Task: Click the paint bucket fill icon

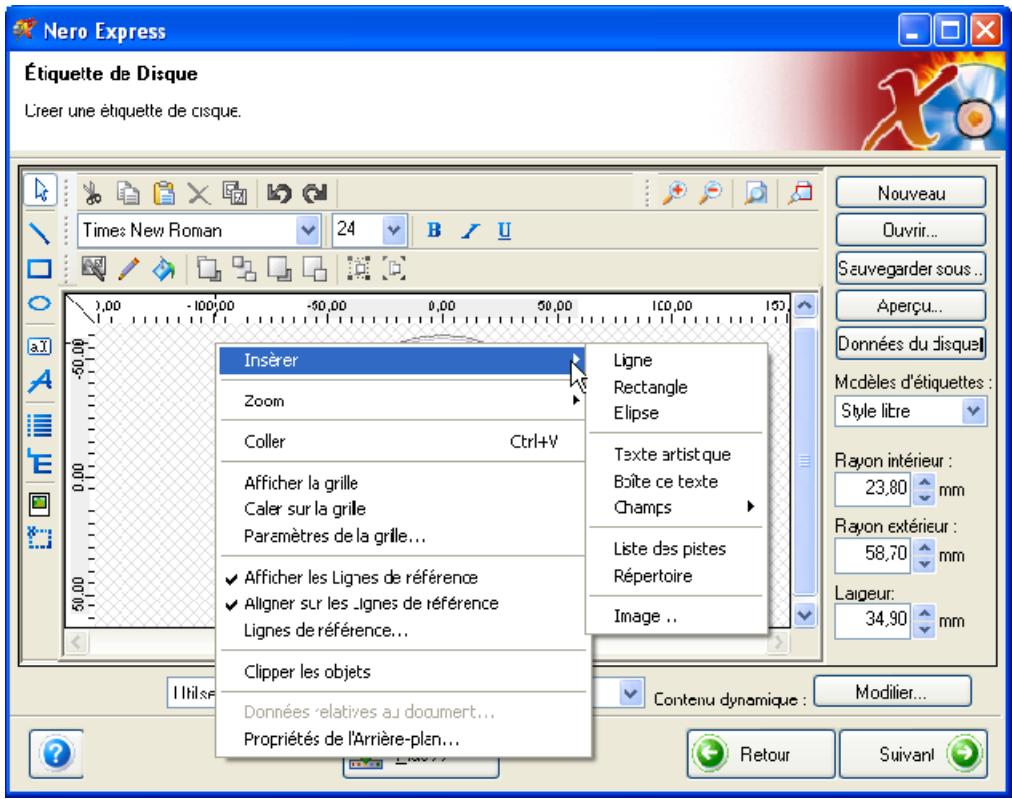Action: tap(164, 268)
